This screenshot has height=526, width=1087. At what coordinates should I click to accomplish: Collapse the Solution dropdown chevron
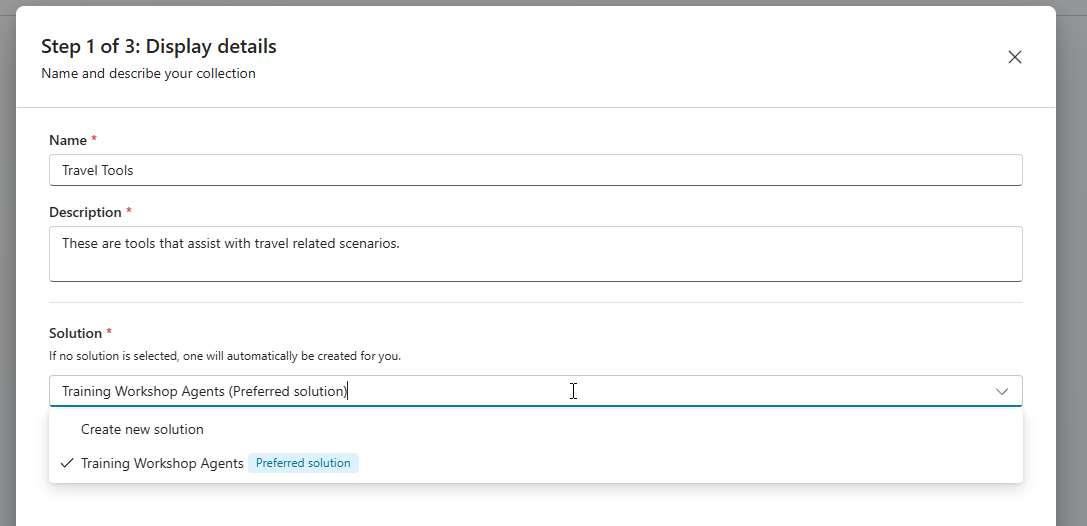1001,392
